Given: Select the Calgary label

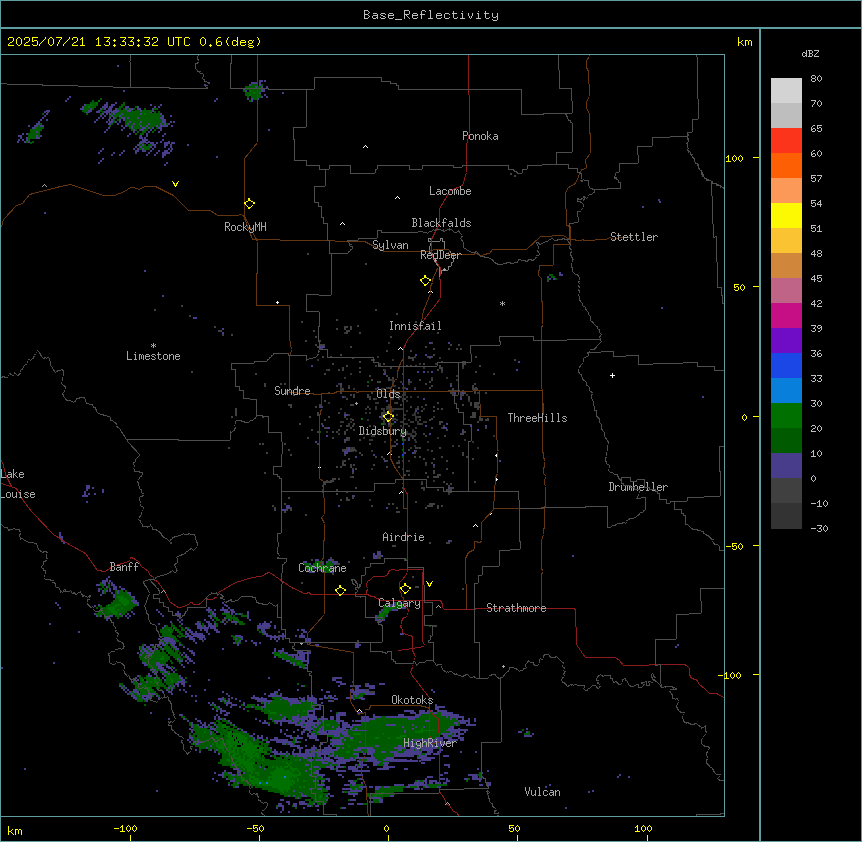Looking at the screenshot, I should [x=400, y=603].
